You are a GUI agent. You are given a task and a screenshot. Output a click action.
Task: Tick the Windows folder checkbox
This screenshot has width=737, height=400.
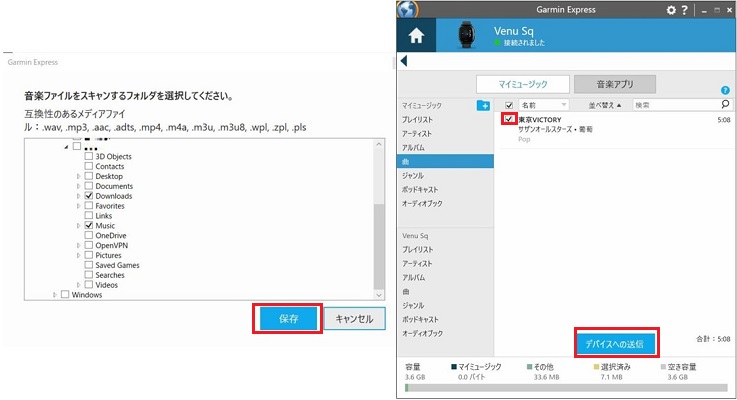(65, 294)
